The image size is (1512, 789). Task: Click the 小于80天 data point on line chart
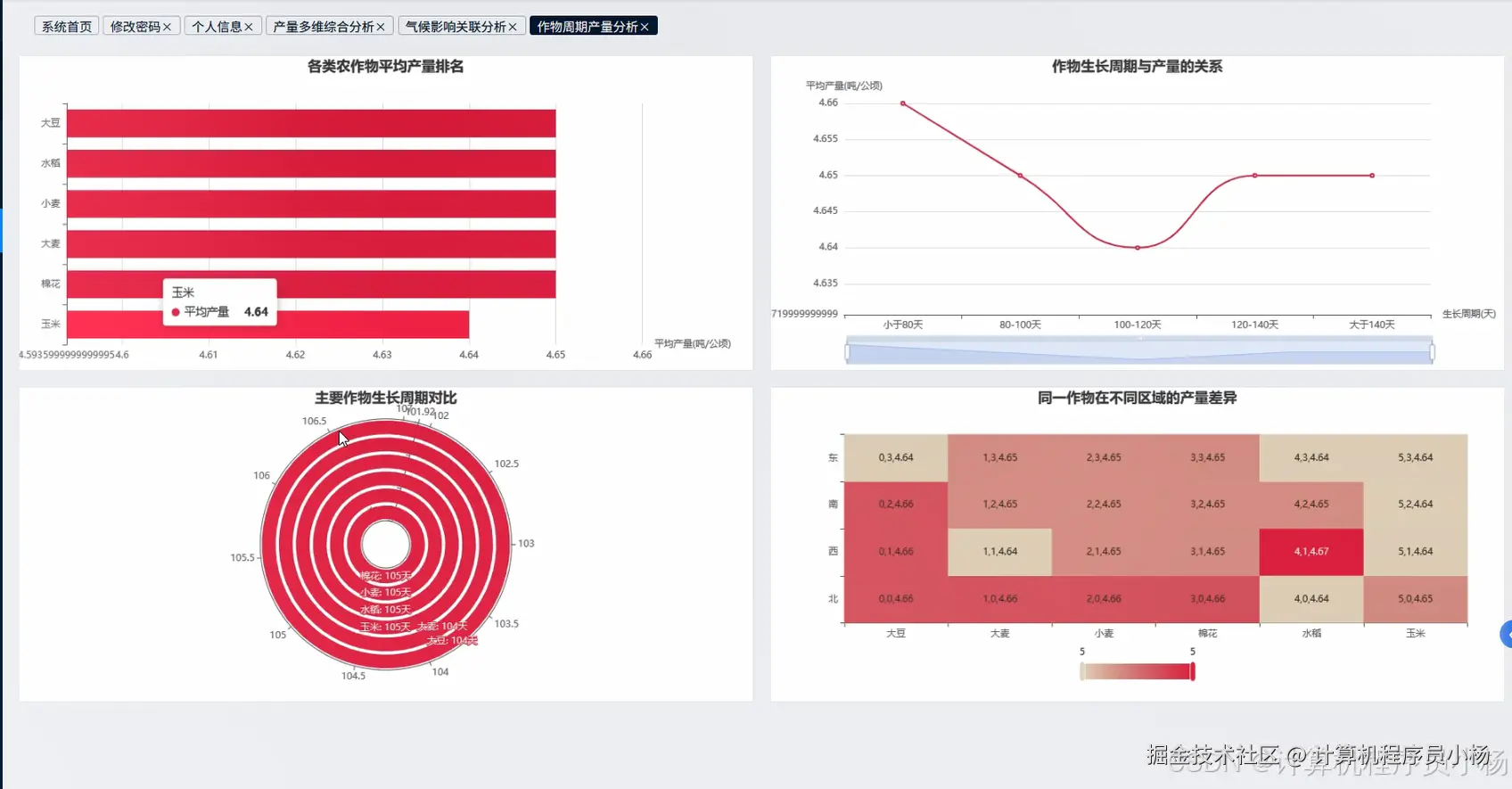tap(903, 103)
